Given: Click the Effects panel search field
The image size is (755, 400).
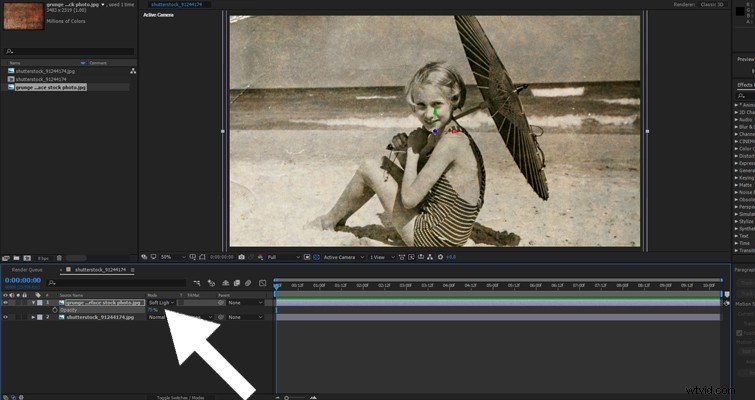Looking at the screenshot, I should [745, 95].
